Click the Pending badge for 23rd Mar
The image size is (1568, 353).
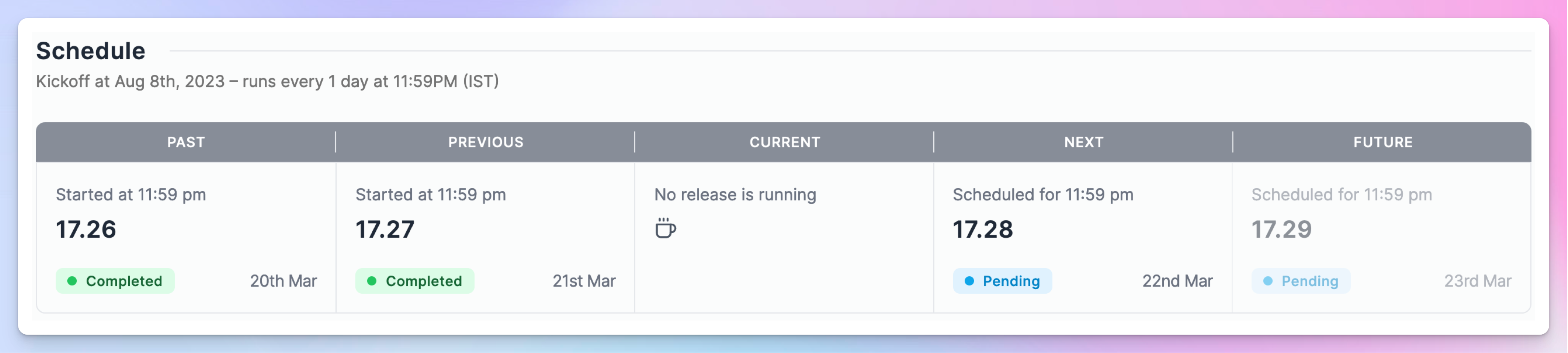tap(1301, 281)
